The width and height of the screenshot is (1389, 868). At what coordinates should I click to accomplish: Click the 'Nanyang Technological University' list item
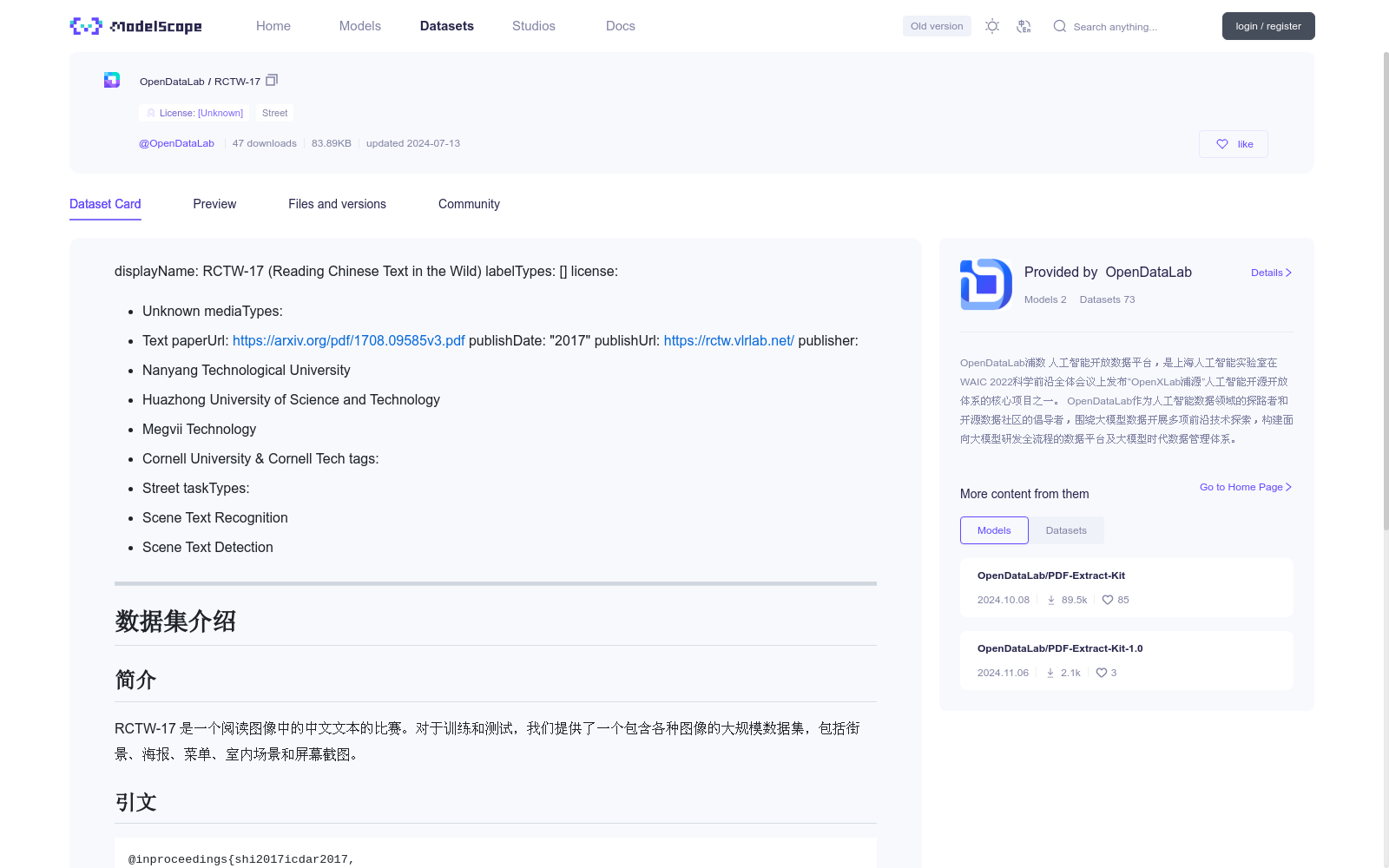coord(247,370)
